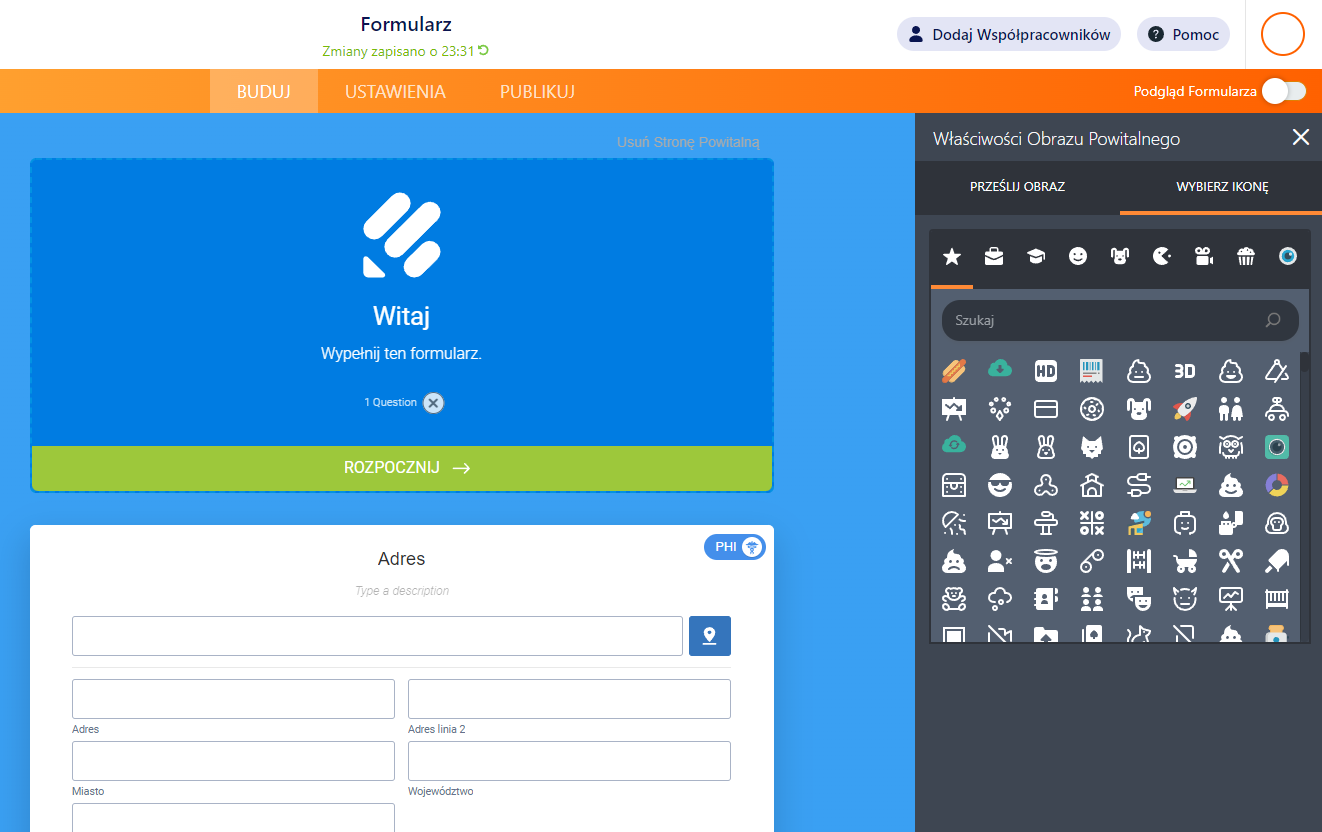Click the revert changes icon beside save time

pyautogui.click(x=484, y=50)
